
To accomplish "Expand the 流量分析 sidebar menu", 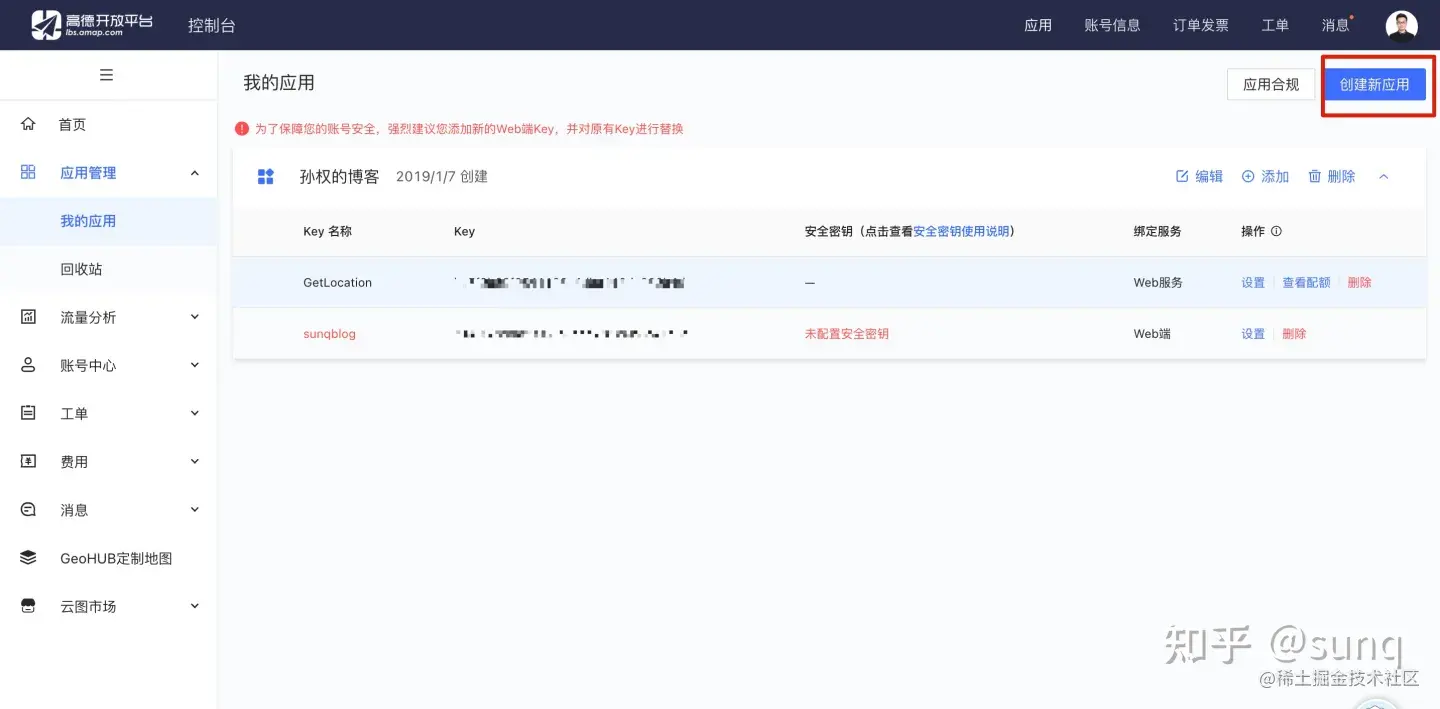I will click(x=195, y=317).
